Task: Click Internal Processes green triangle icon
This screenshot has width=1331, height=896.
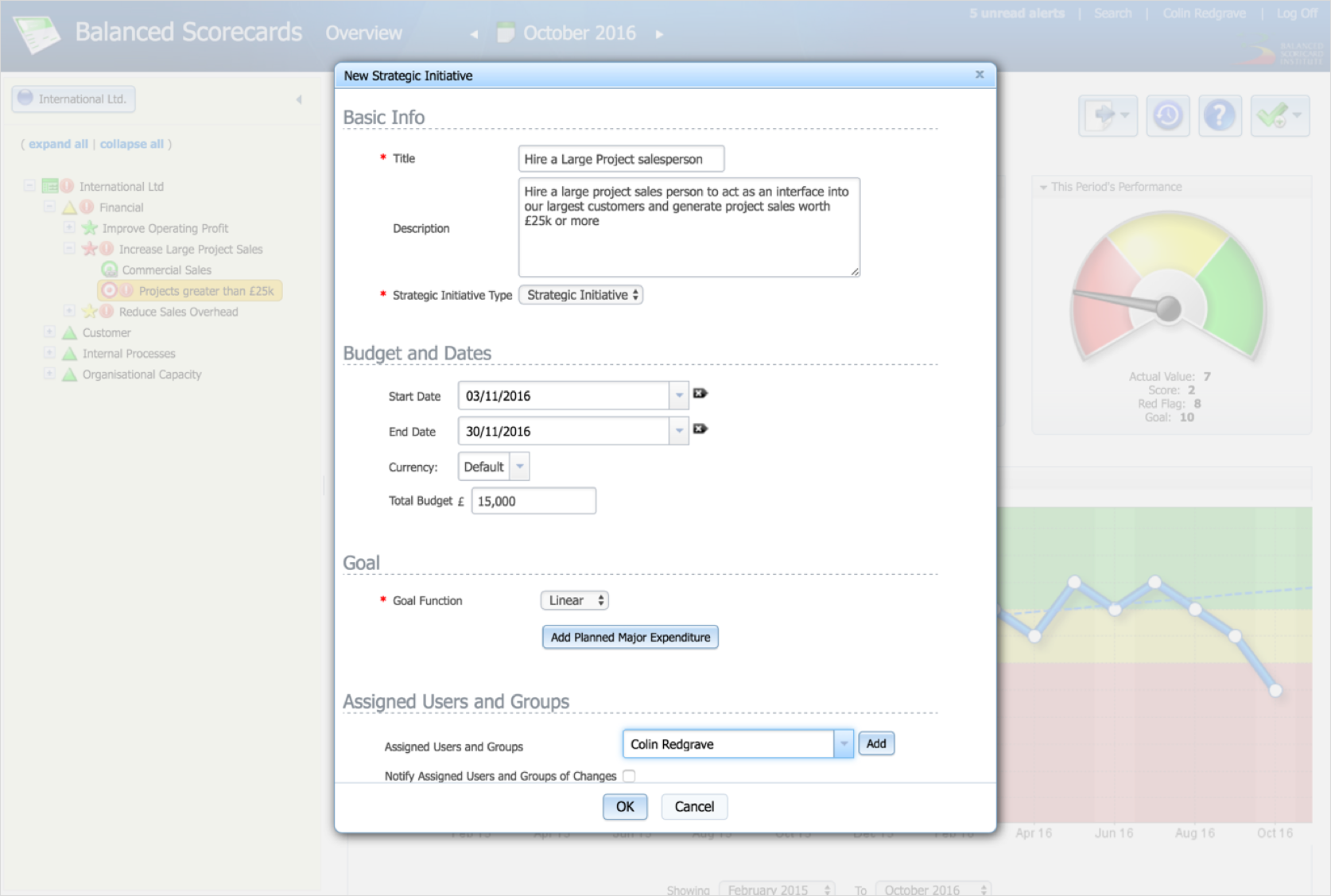Action: [69, 354]
